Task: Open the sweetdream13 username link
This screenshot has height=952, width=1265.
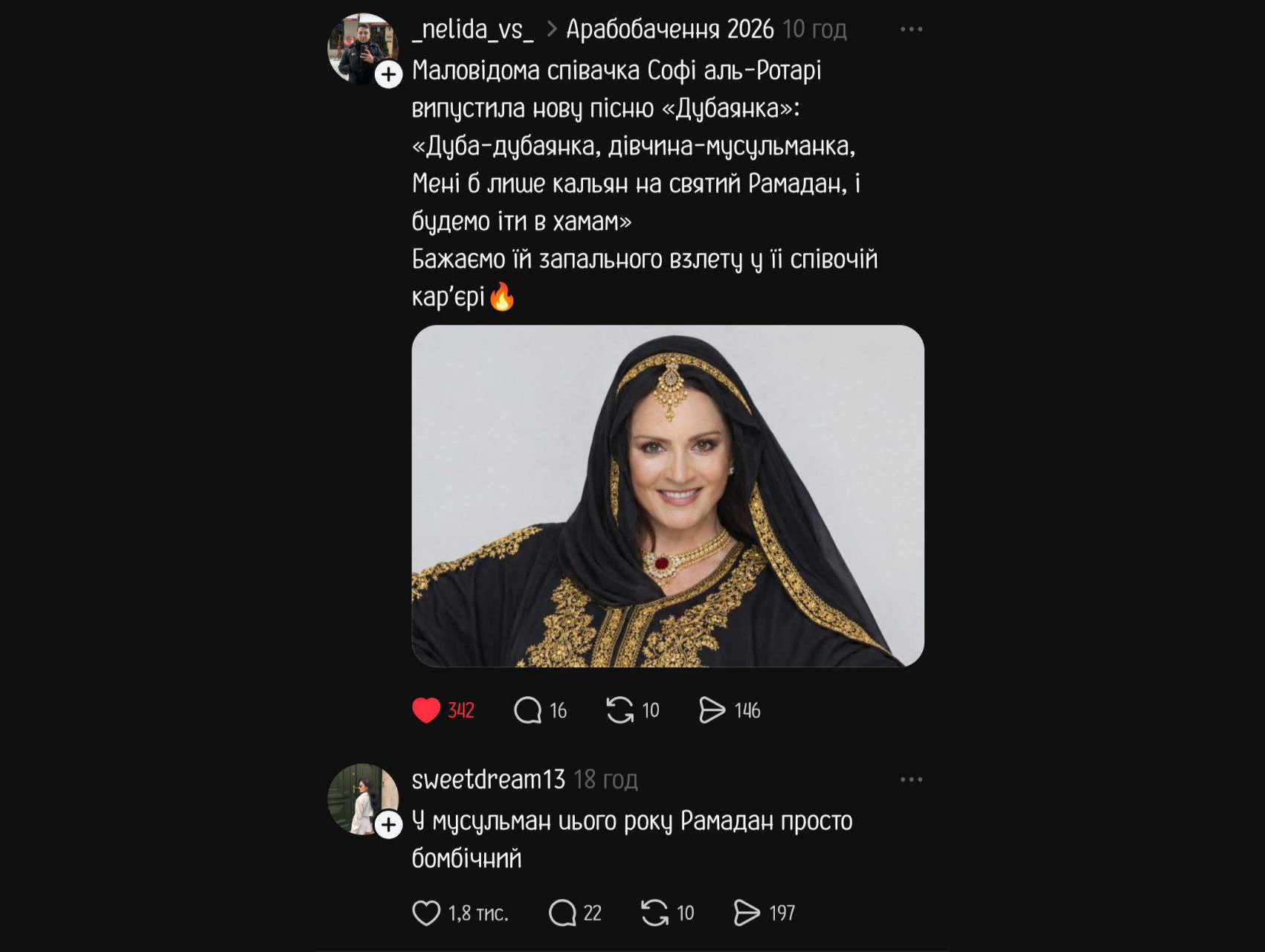Action: click(x=488, y=779)
